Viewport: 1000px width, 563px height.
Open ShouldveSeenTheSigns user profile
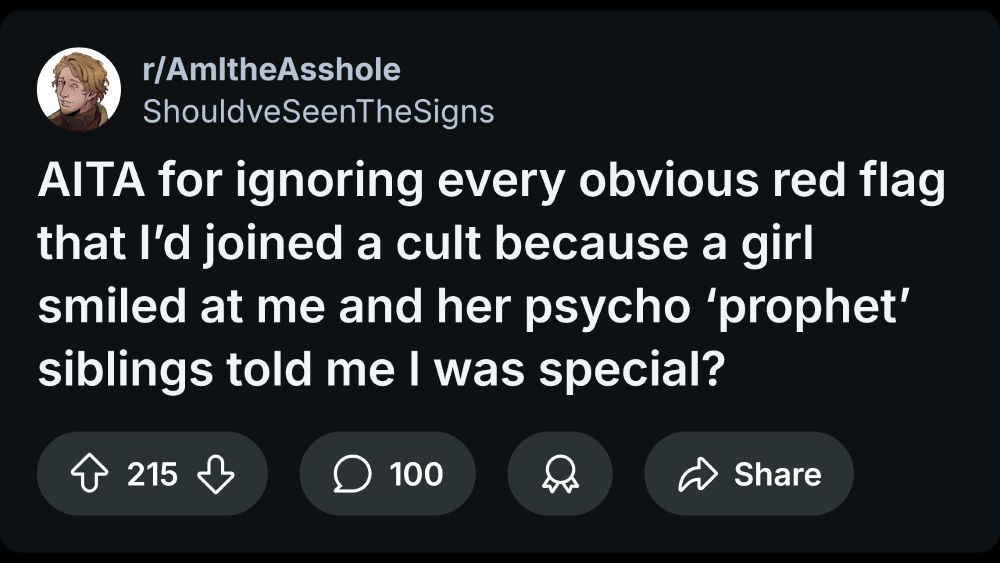(319, 111)
